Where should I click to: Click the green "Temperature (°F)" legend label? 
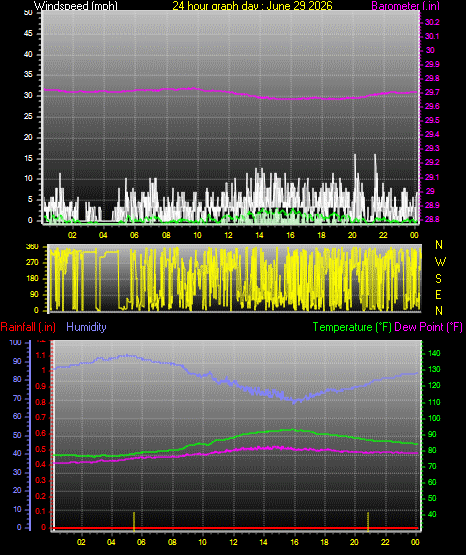click(352, 327)
